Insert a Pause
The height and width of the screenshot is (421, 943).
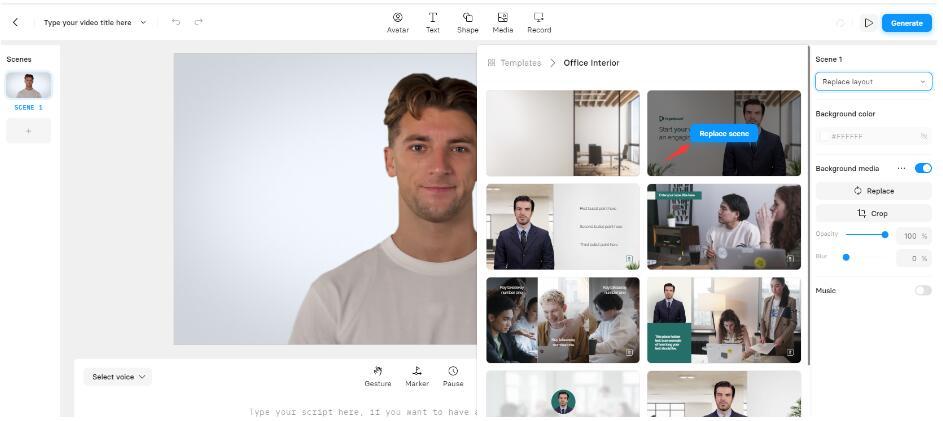(x=453, y=376)
